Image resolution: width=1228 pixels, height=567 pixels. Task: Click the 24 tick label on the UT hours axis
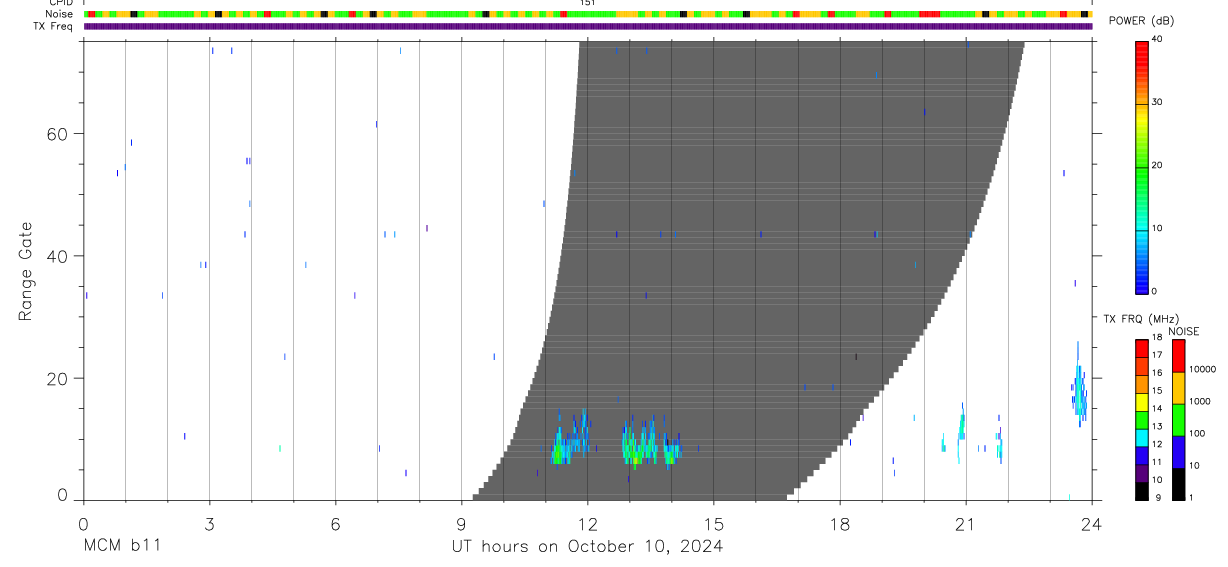coord(1091,524)
